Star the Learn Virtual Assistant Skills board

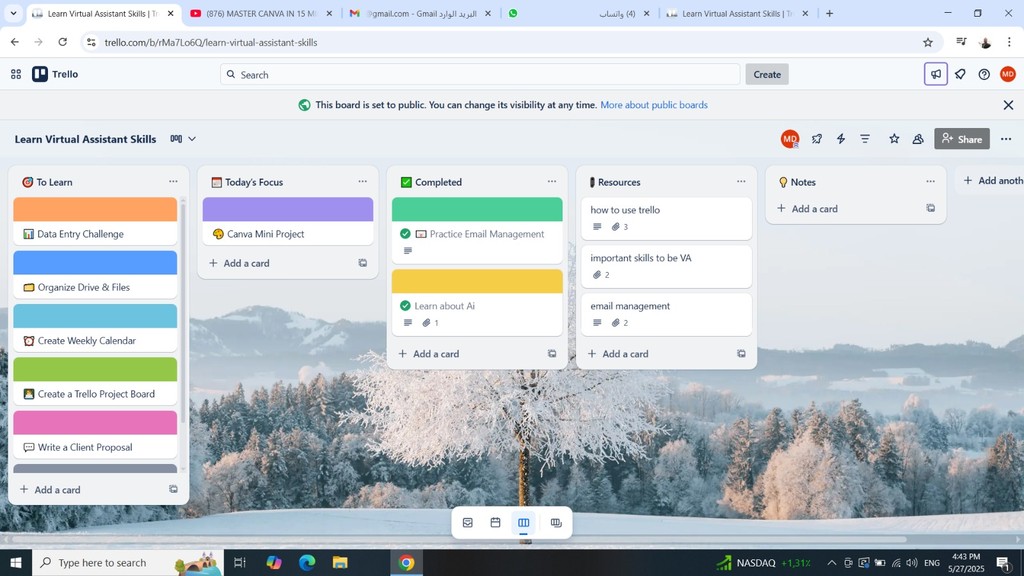(x=894, y=139)
